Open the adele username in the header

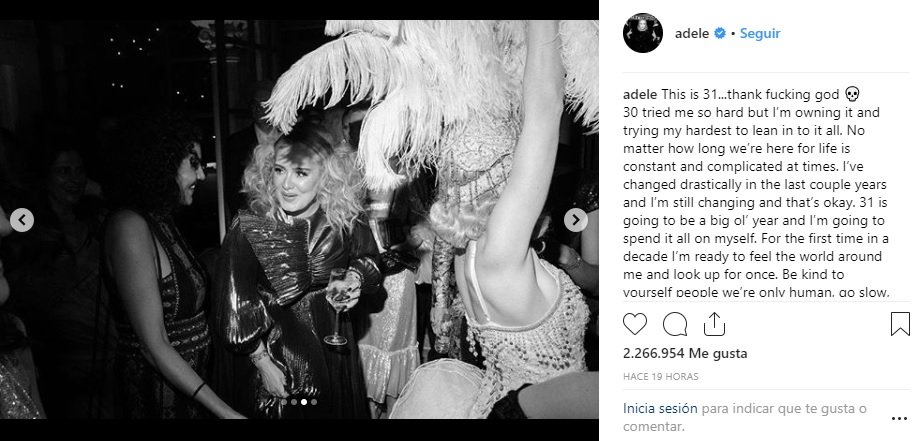click(692, 33)
